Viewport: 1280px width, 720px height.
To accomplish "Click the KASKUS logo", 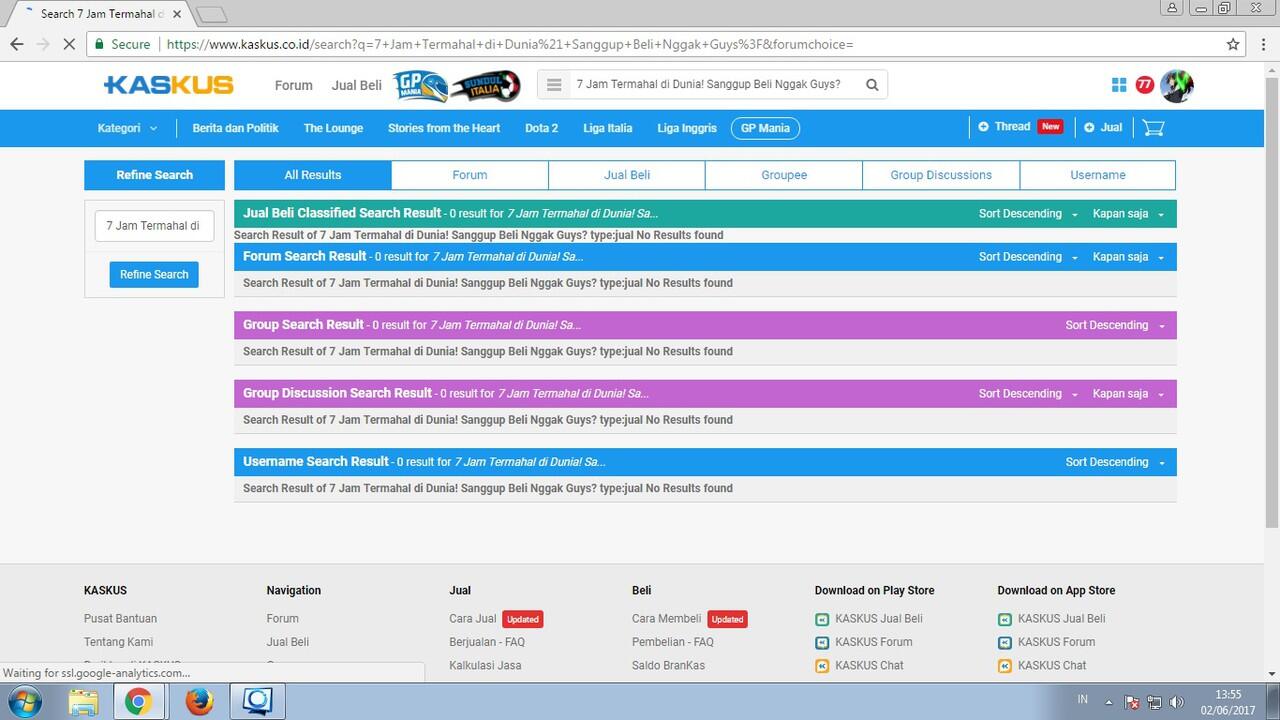I will pyautogui.click(x=169, y=85).
